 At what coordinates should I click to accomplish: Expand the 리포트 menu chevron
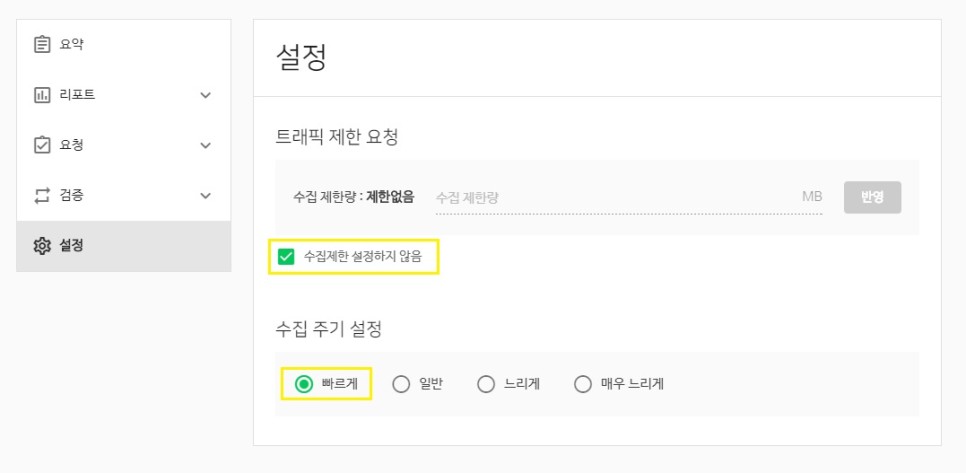(x=206, y=95)
